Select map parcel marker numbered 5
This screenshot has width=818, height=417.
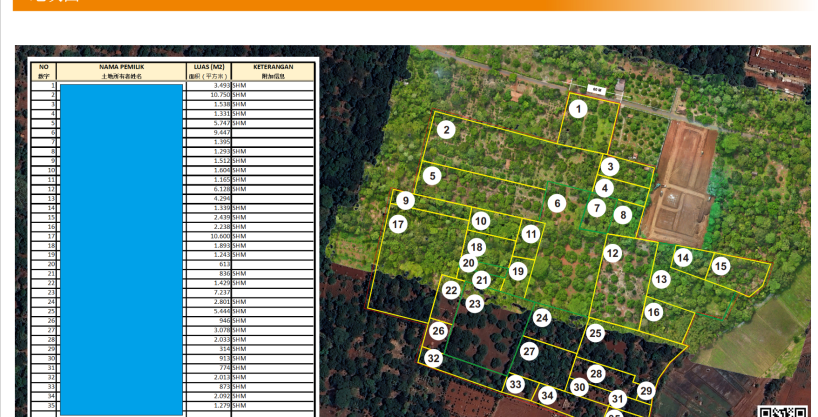432,176
